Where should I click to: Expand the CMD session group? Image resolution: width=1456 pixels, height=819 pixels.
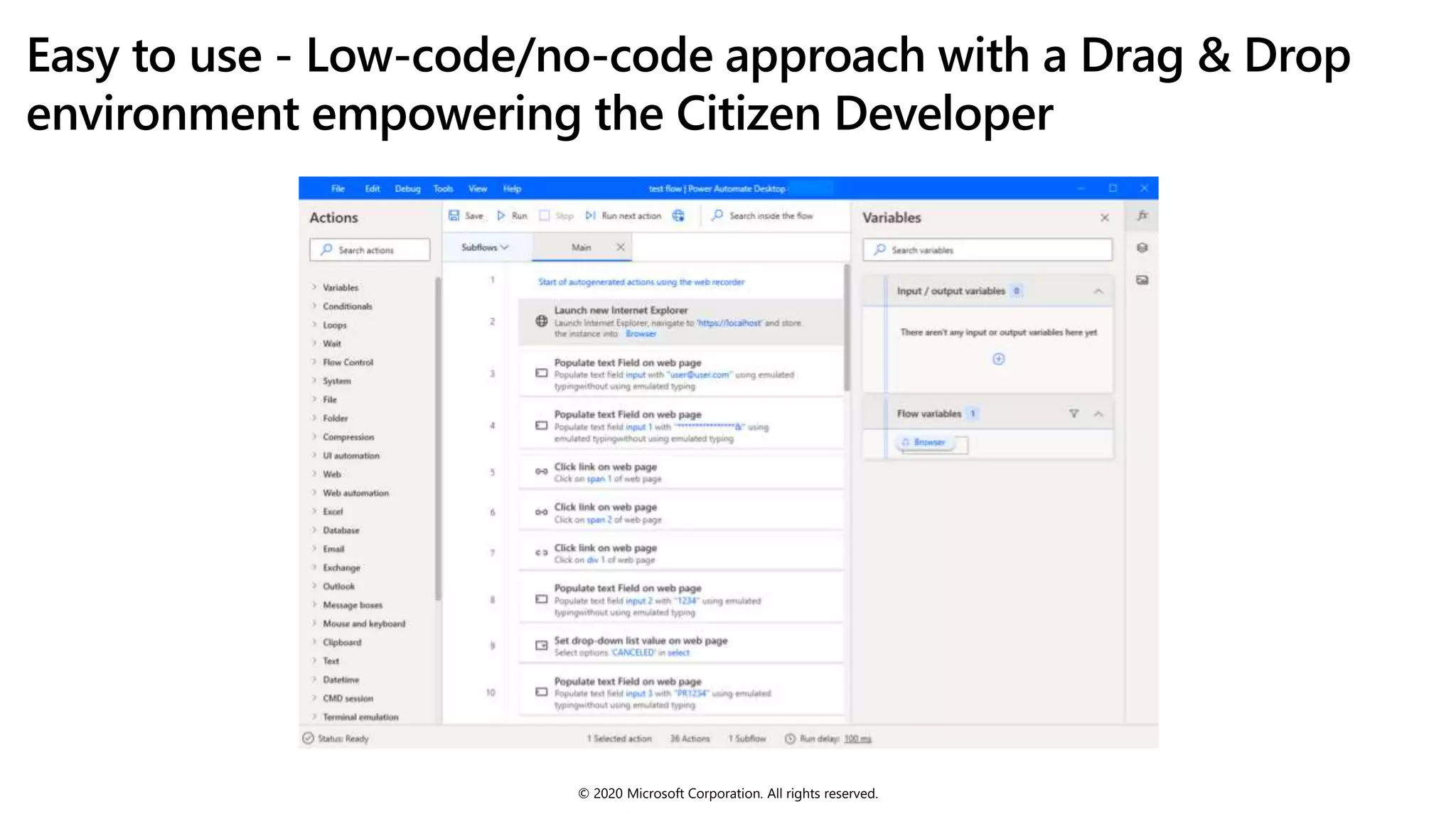(x=314, y=698)
